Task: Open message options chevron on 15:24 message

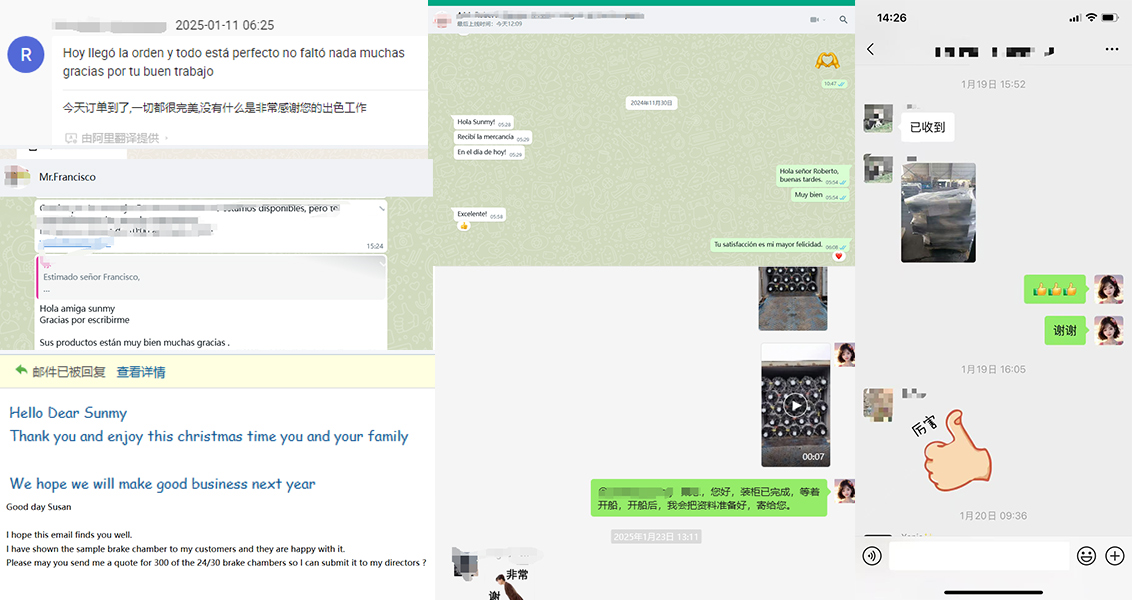Action: [x=380, y=208]
